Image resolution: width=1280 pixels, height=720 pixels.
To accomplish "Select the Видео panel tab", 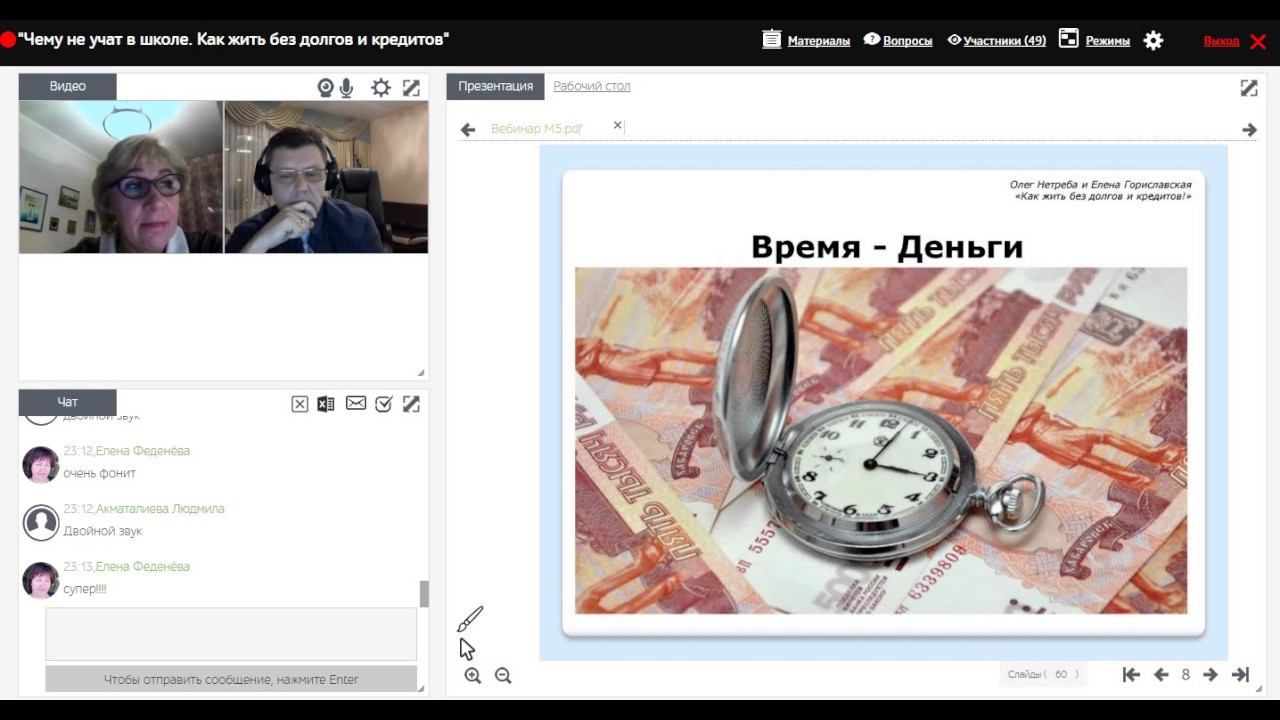I will pos(68,86).
